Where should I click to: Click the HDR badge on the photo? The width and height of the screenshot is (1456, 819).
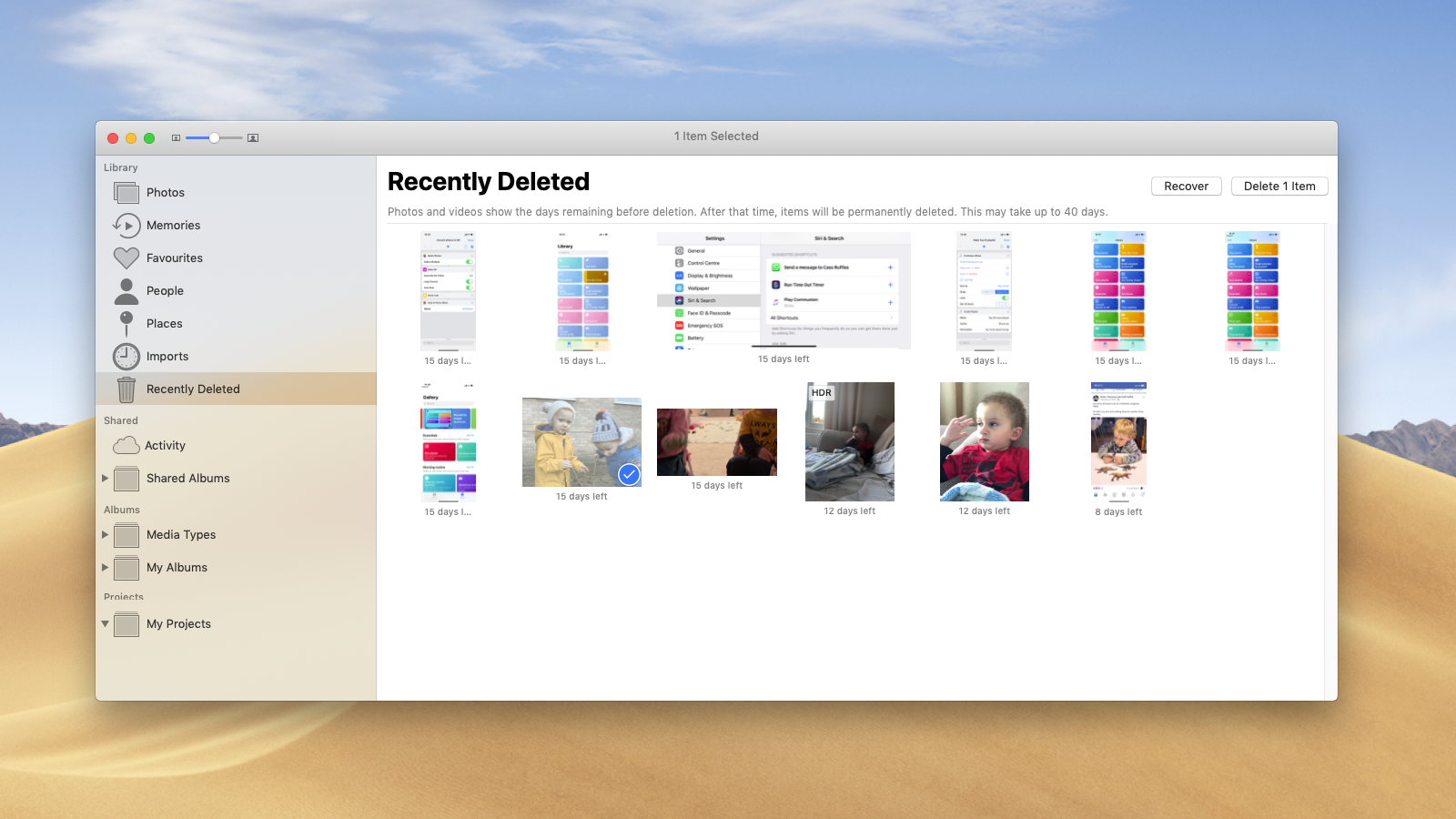[821, 393]
